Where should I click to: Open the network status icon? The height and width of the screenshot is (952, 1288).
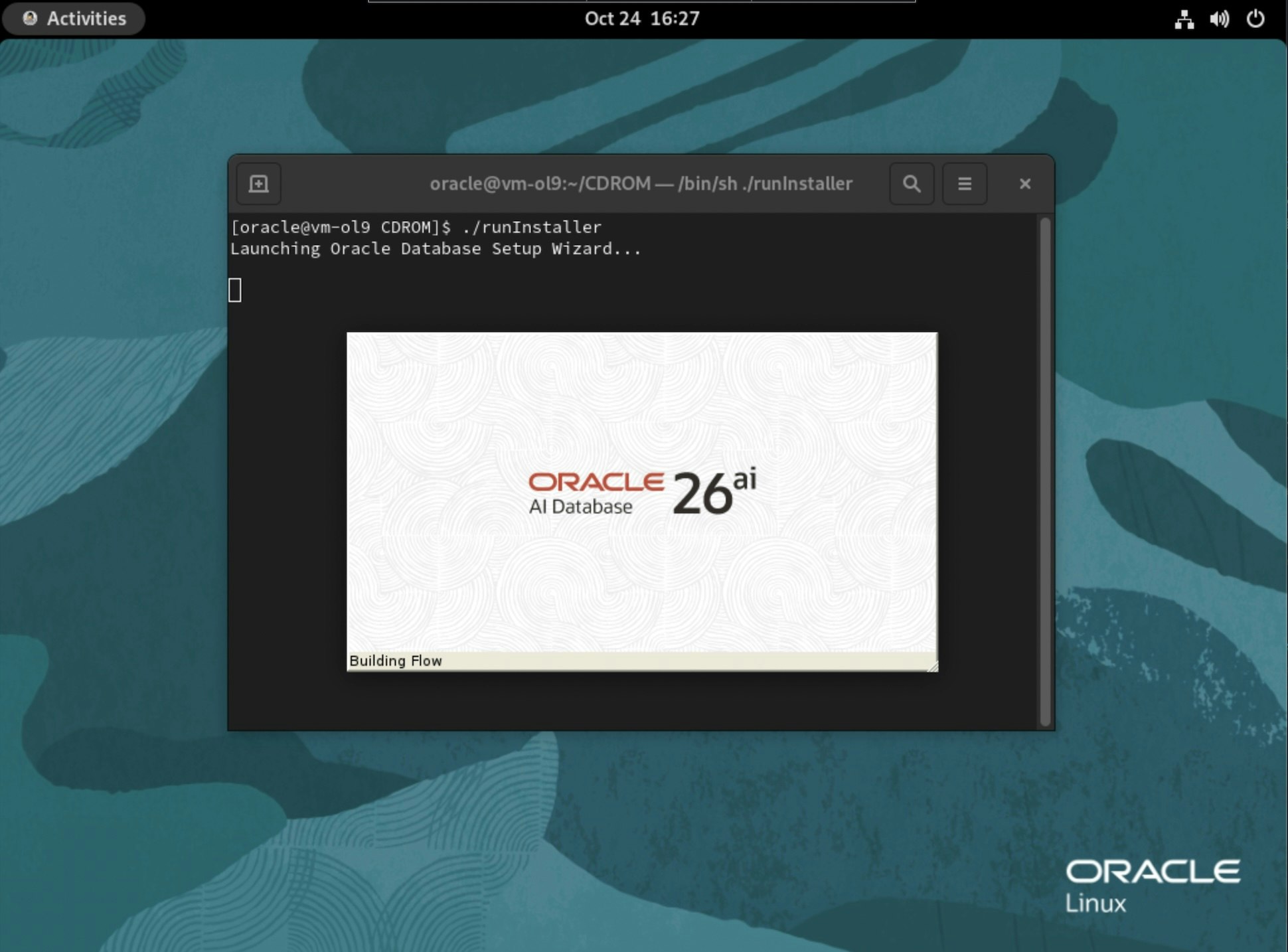1184,19
